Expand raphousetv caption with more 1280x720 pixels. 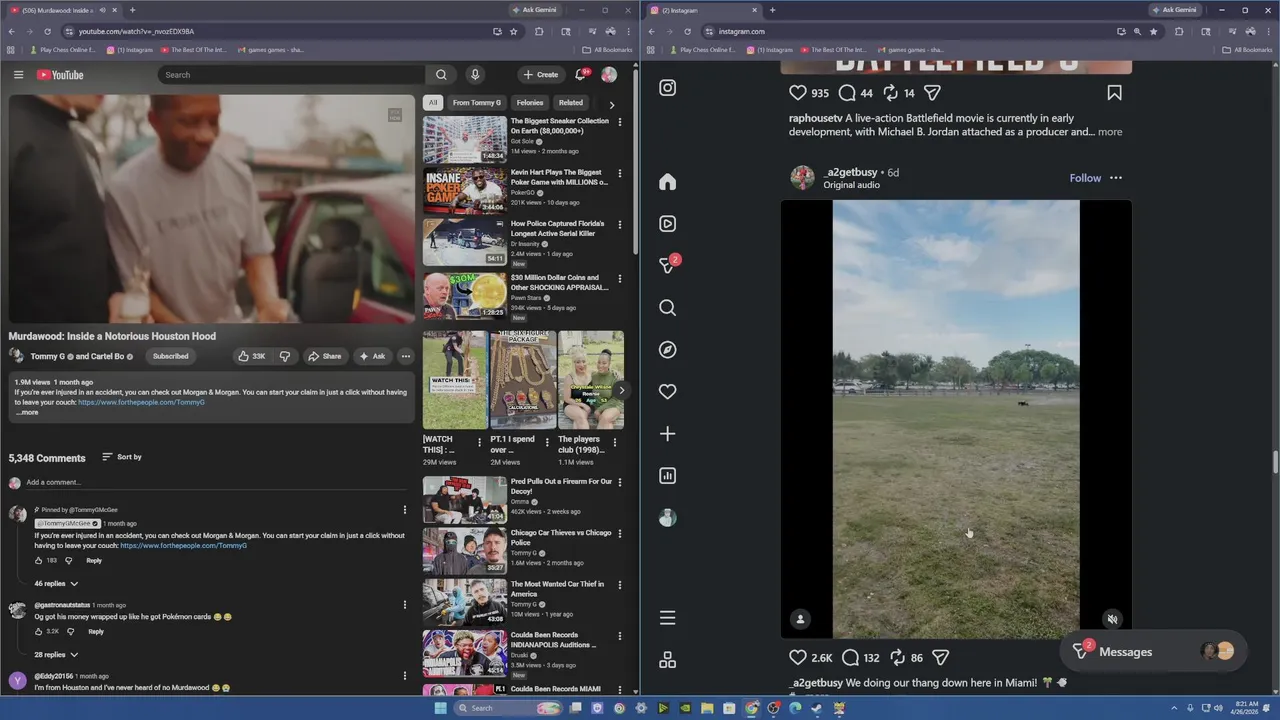tap(1110, 132)
